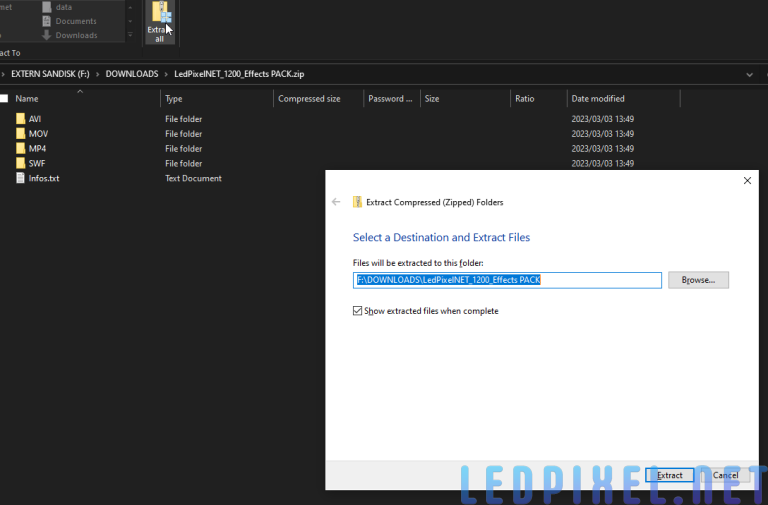Select the Infos.txt text document icon
The height and width of the screenshot is (505, 768).
pos(20,179)
